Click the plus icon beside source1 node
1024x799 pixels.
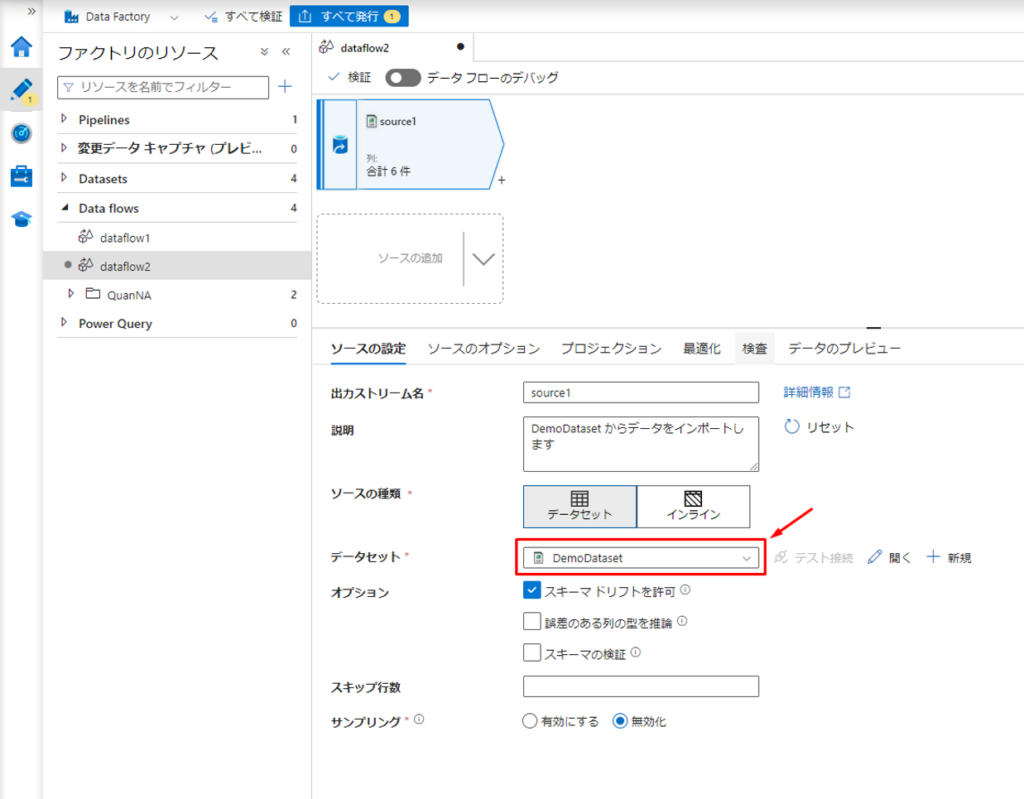point(502,180)
